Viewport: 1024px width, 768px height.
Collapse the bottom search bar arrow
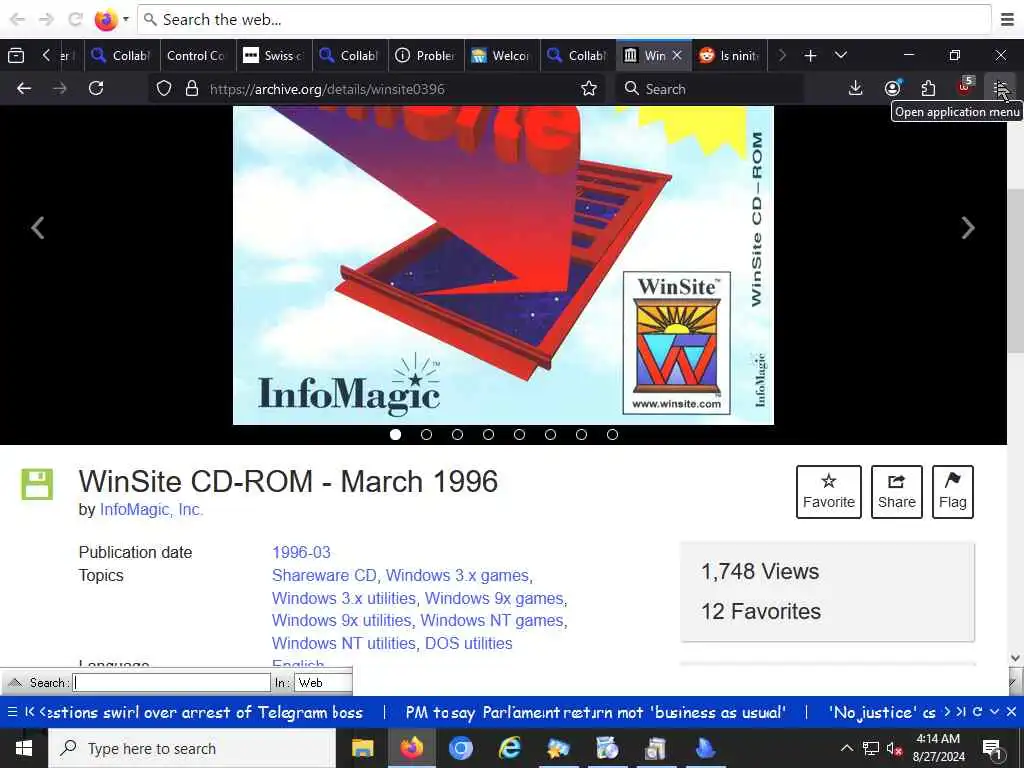click(14, 682)
